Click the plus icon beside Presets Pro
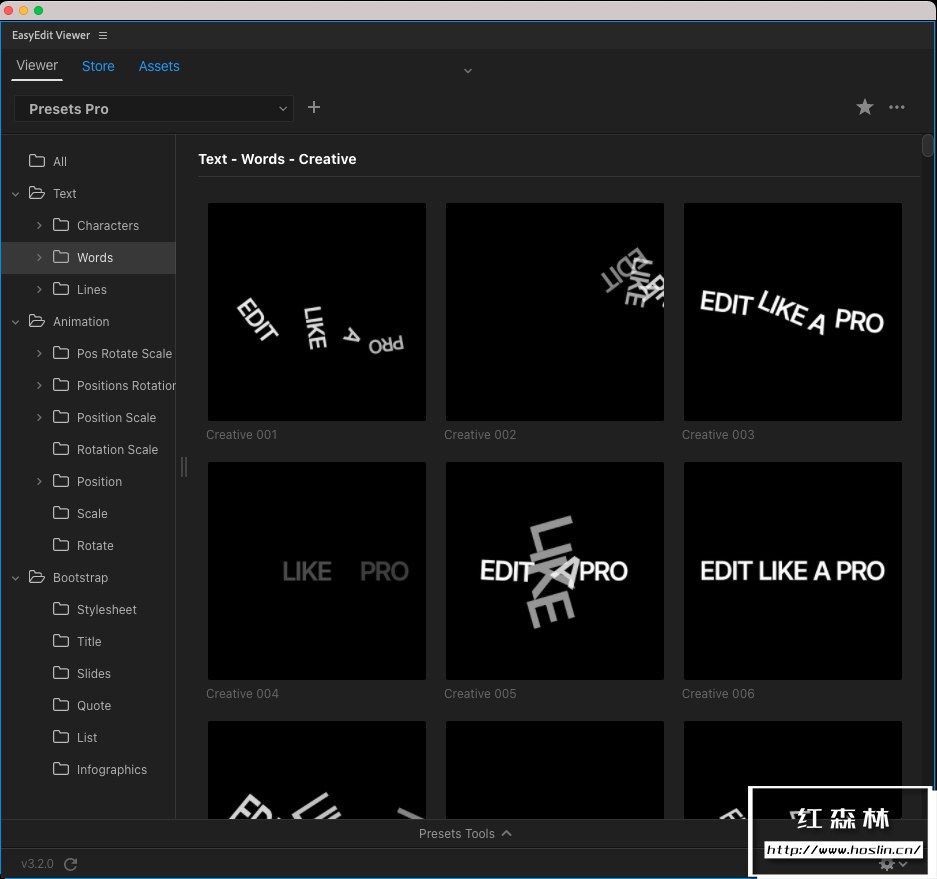 (x=314, y=108)
